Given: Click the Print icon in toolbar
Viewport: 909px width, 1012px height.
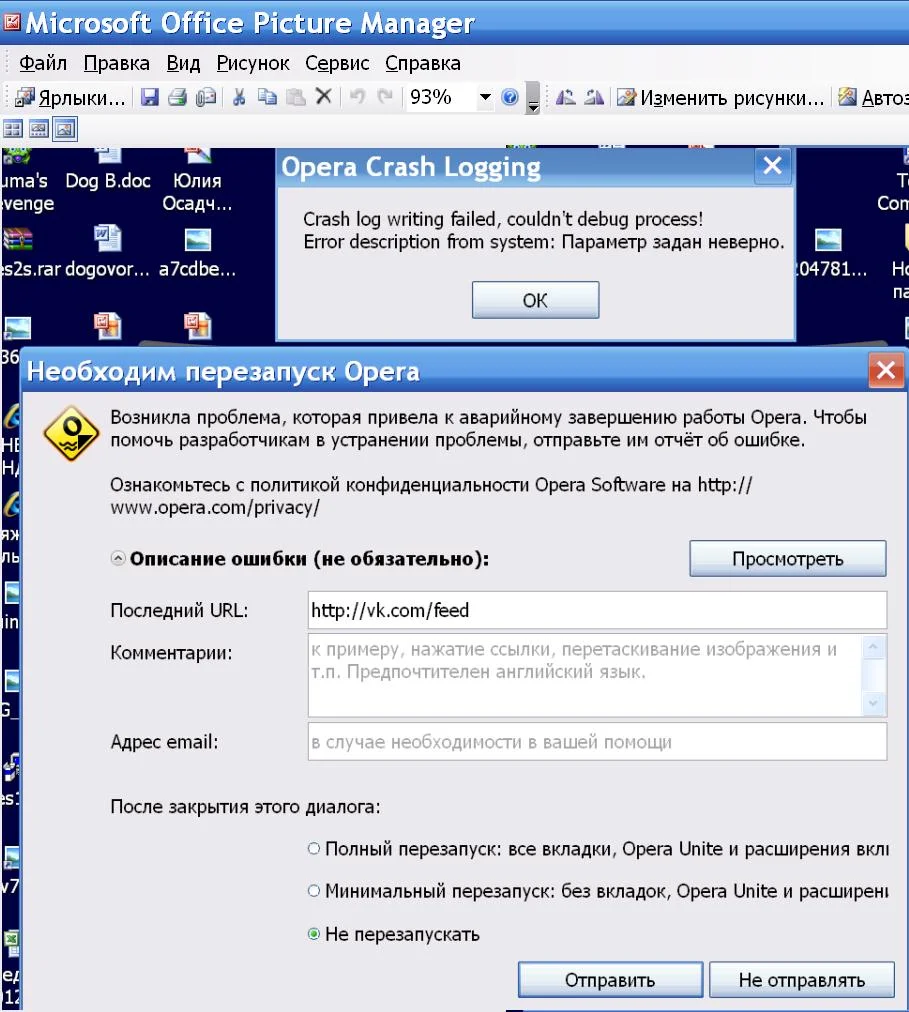Looking at the screenshot, I should [x=178, y=97].
